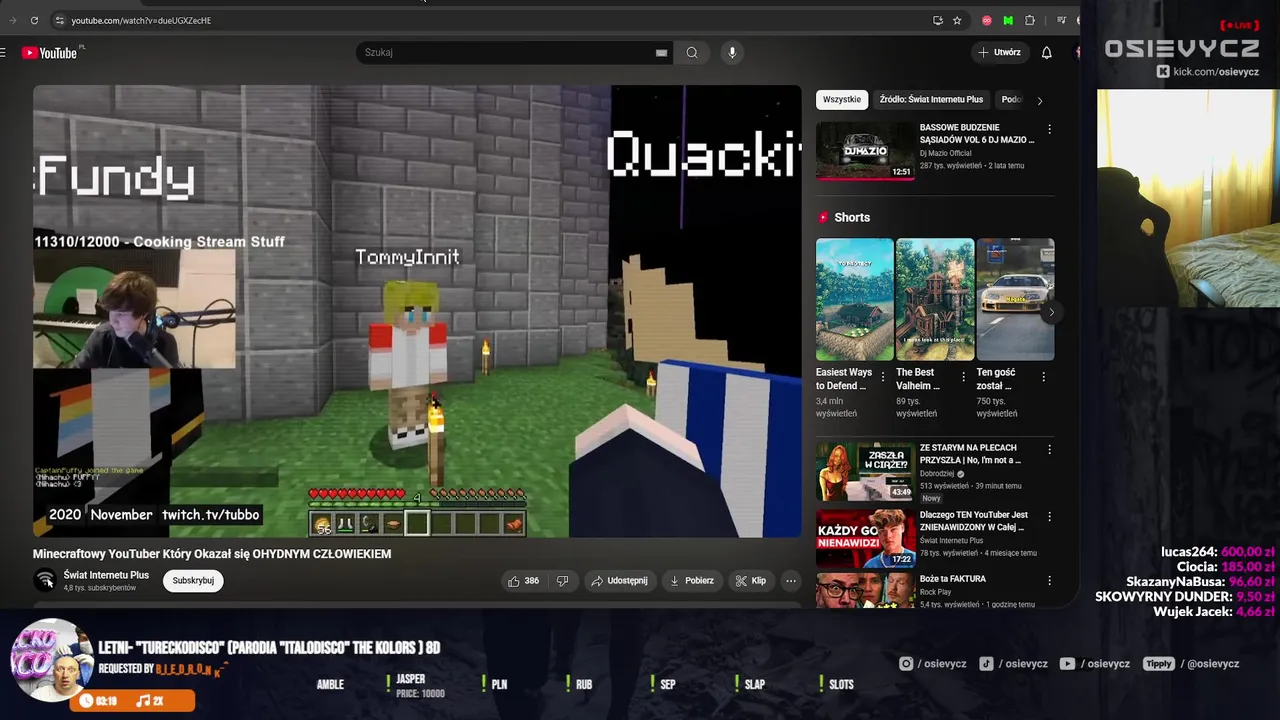Click the Dj Mazio Official channel name
The image size is (1280, 720).
click(946, 153)
